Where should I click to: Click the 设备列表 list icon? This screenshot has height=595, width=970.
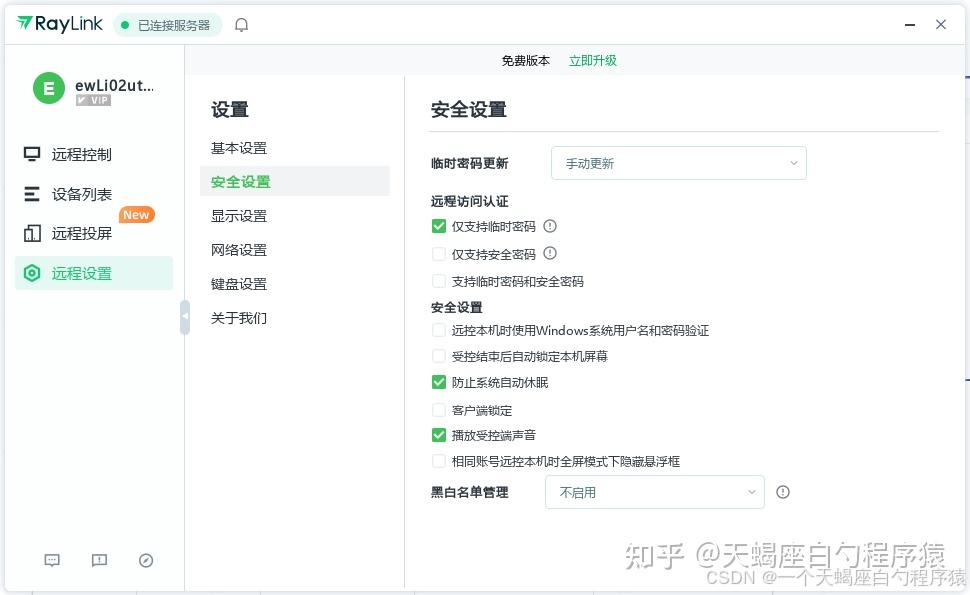pyautogui.click(x=32, y=194)
